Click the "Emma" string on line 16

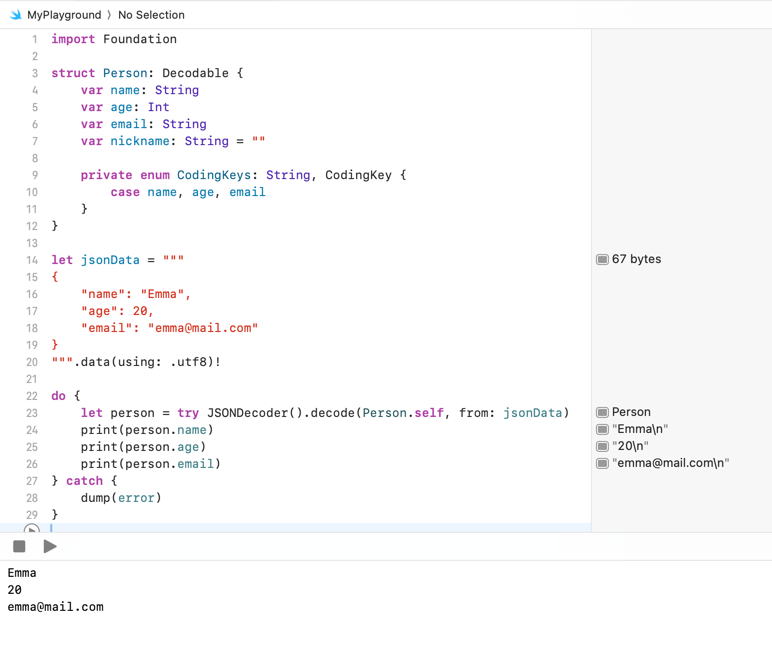(x=162, y=294)
